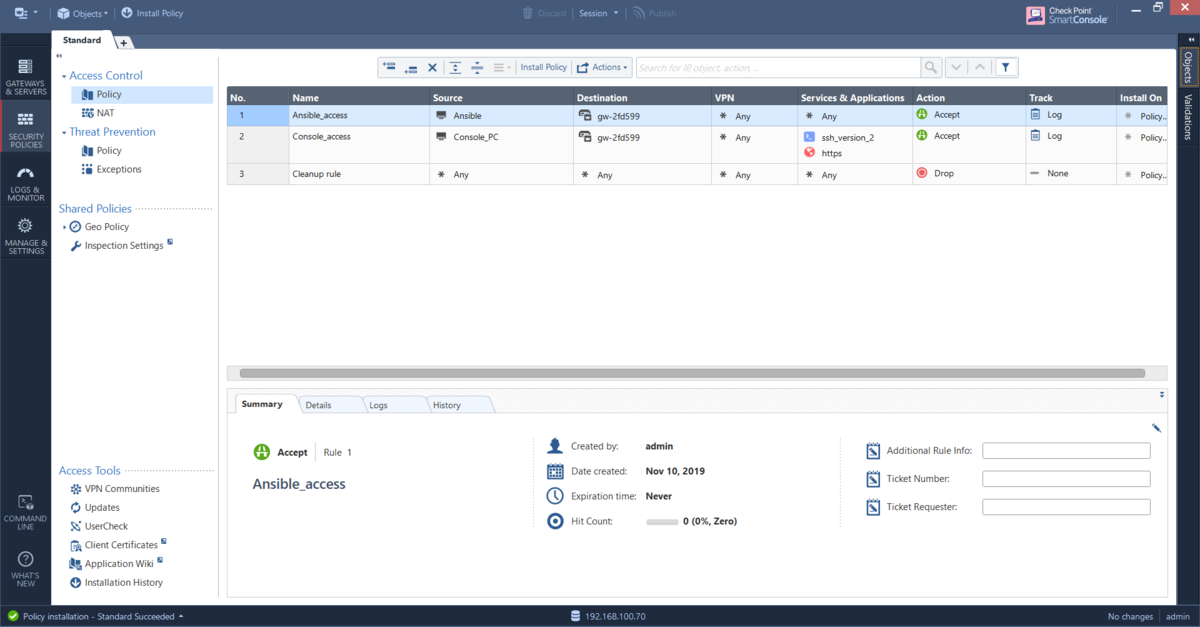Click the Services & Applications column header
1200x627 pixels.
coord(853,98)
